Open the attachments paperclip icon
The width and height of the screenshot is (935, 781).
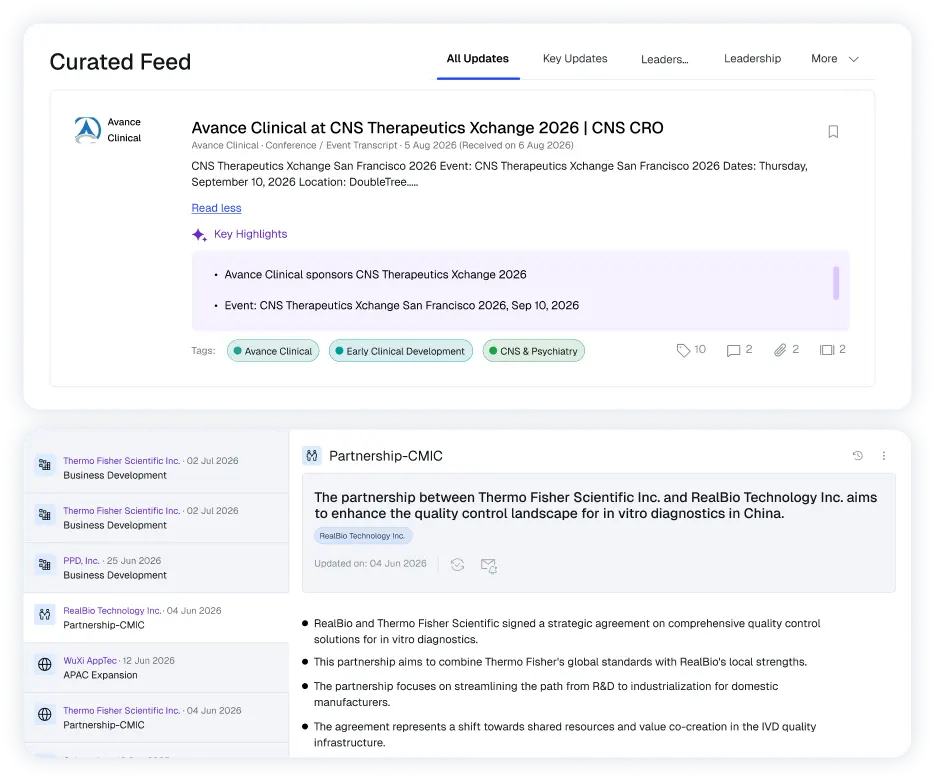780,350
